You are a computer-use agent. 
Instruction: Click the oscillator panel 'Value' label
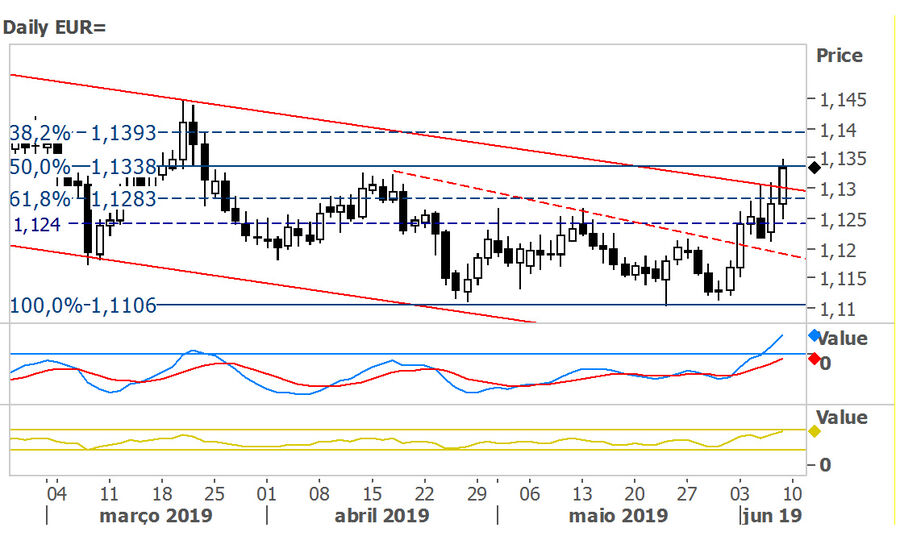click(x=842, y=338)
